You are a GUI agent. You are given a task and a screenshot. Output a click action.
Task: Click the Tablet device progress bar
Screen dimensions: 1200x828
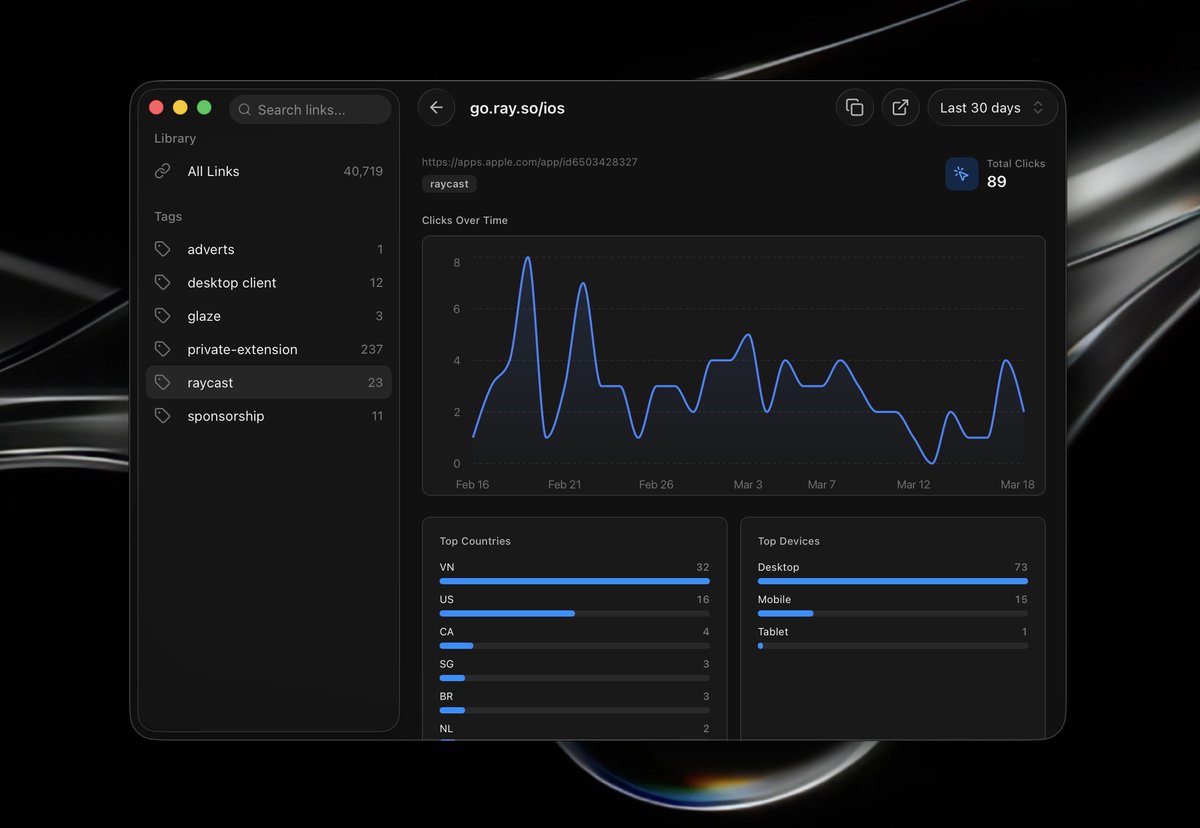(893, 646)
